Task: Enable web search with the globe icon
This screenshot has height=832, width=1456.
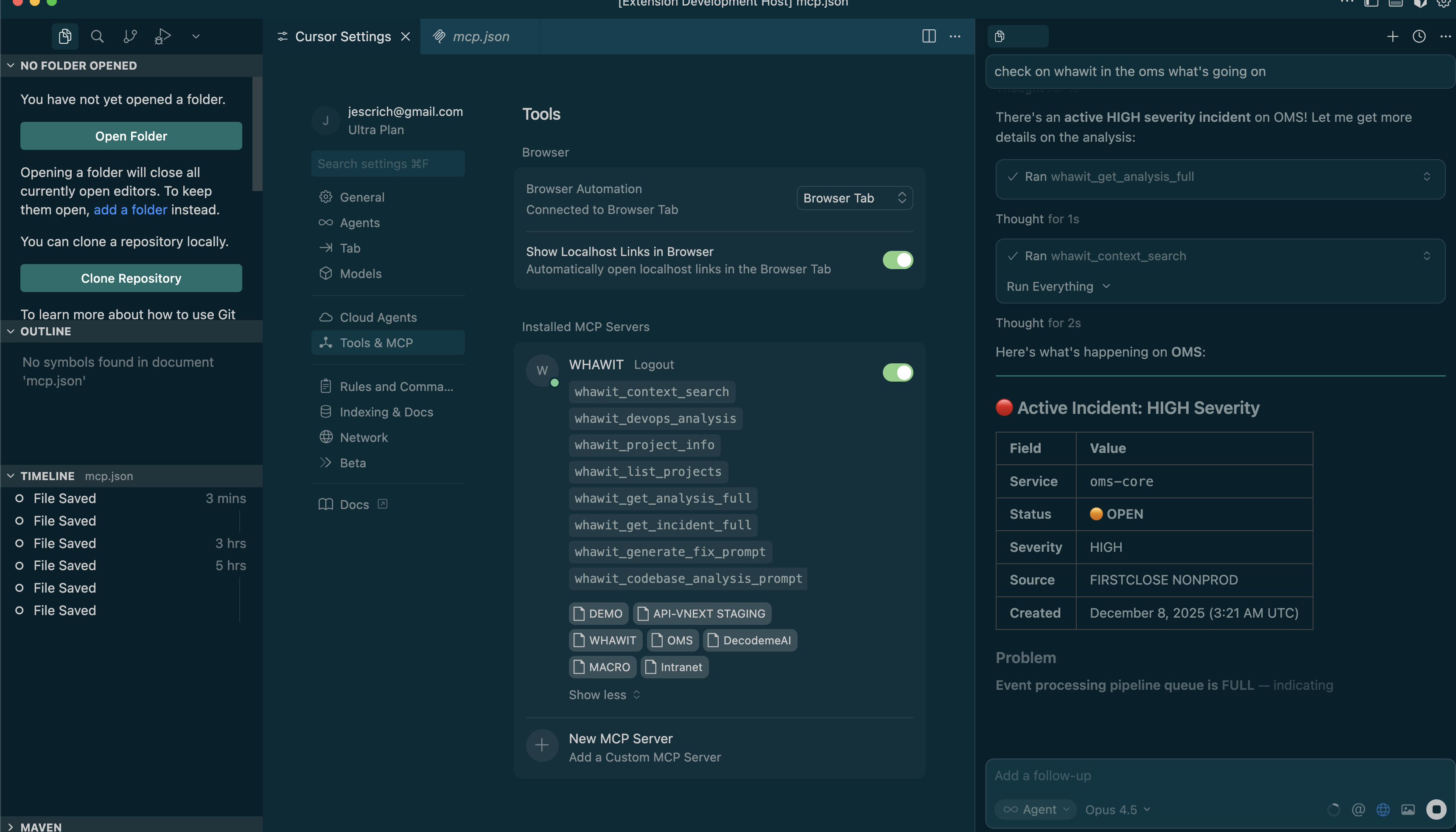Action: 1383,809
